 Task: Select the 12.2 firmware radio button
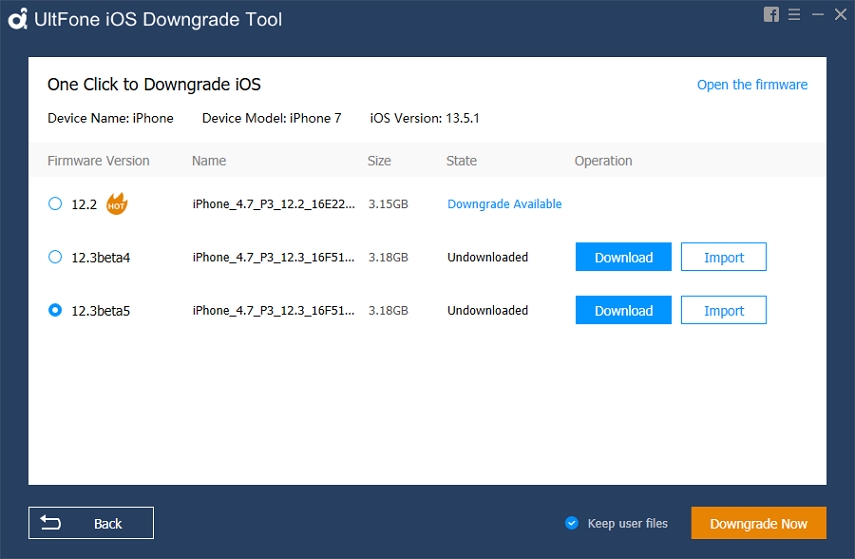click(55, 203)
